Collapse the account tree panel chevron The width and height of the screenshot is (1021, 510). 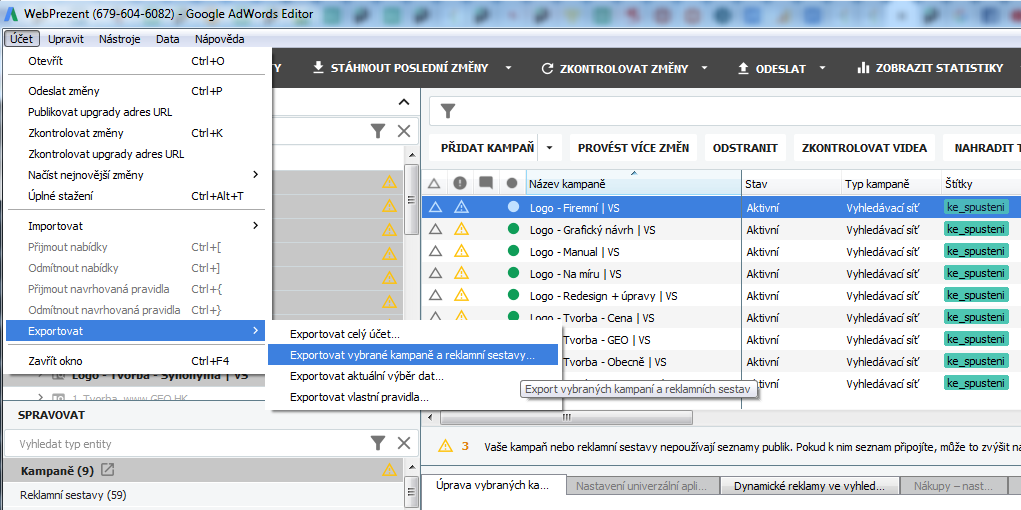404,102
